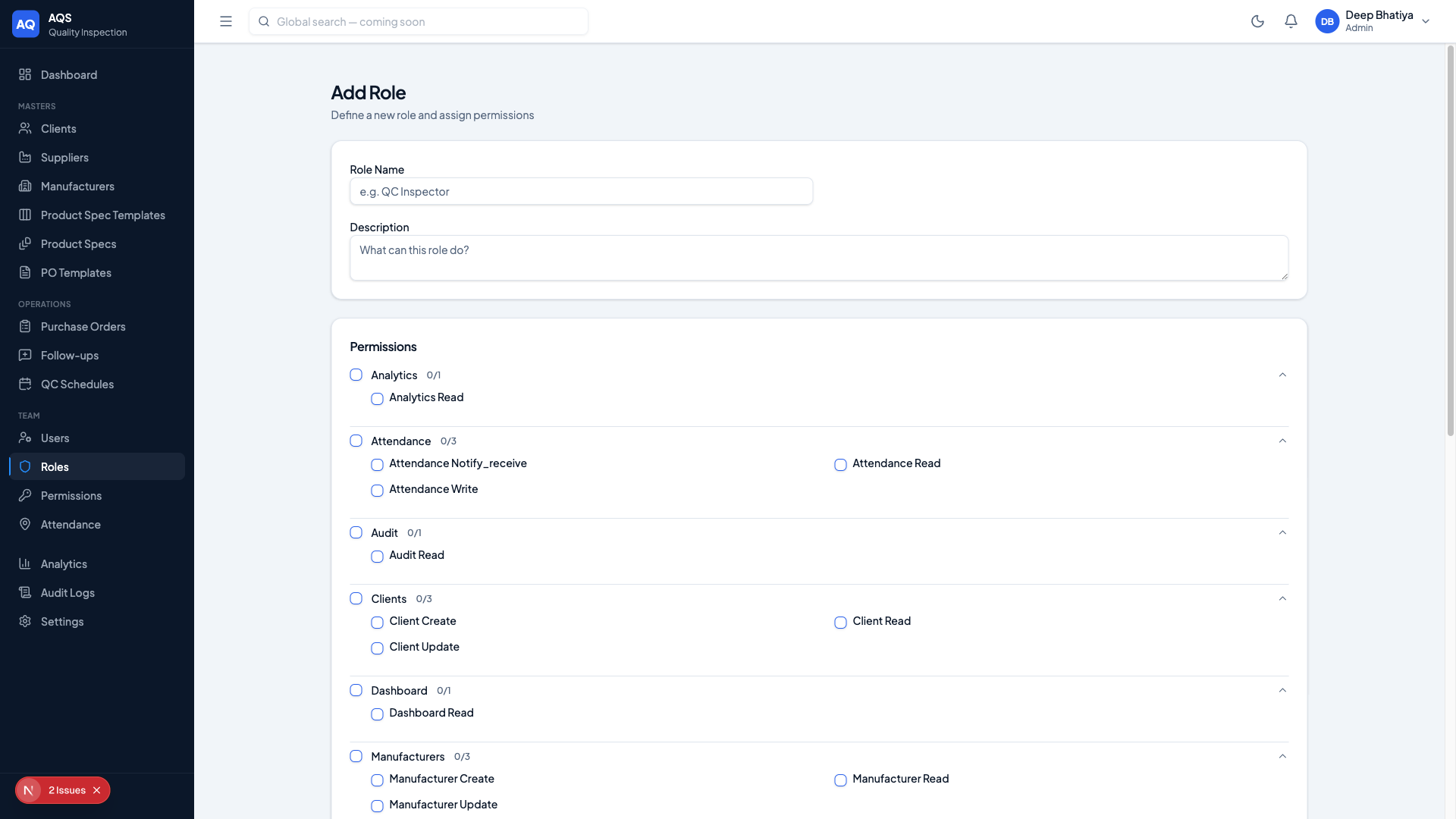Dismiss the 2 Issues badge with X

tap(97, 790)
